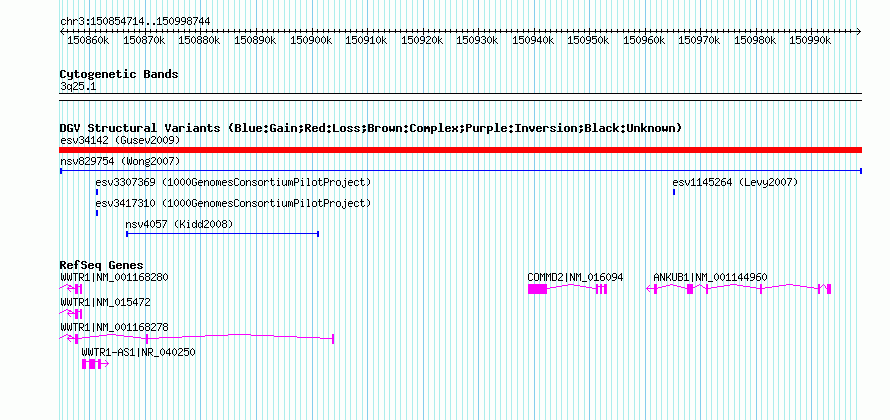Click the 150930k ruler tick label
This screenshot has height=420, width=890.
tap(477, 40)
